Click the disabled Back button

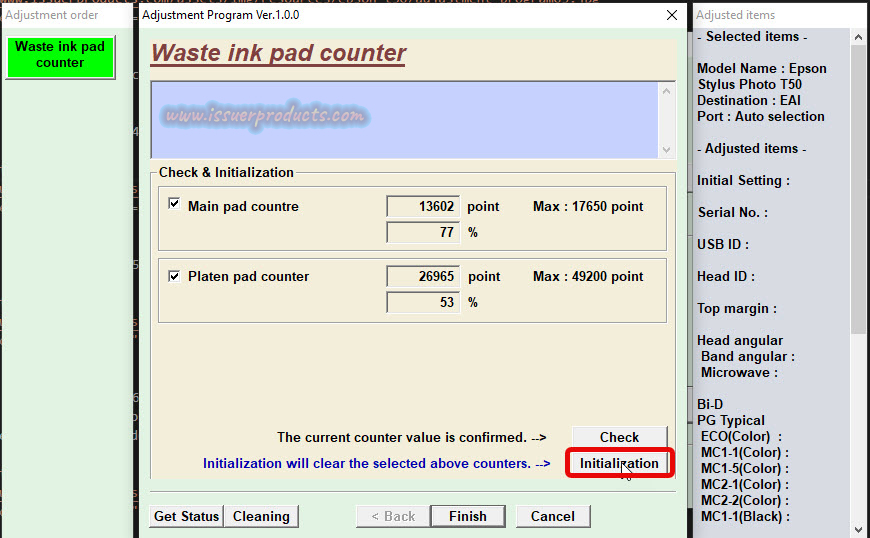(393, 516)
